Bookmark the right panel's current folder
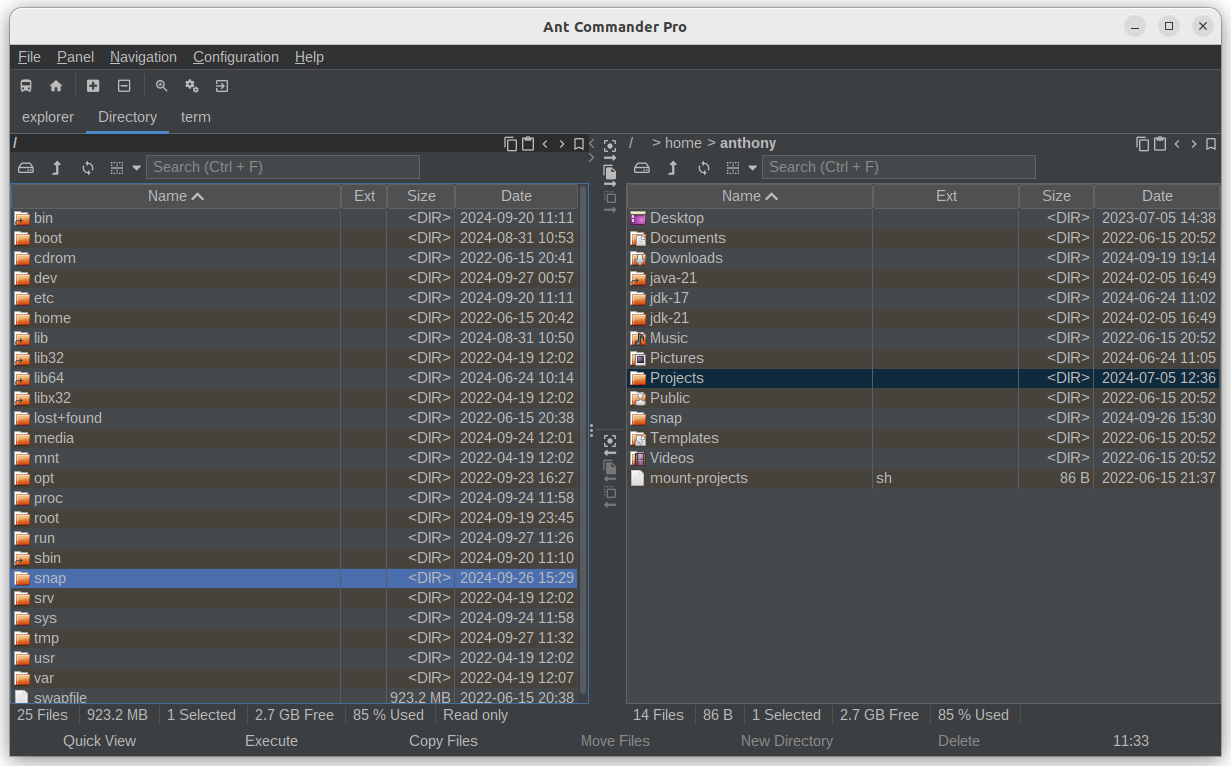This screenshot has height=766, width=1231. tap(1211, 144)
